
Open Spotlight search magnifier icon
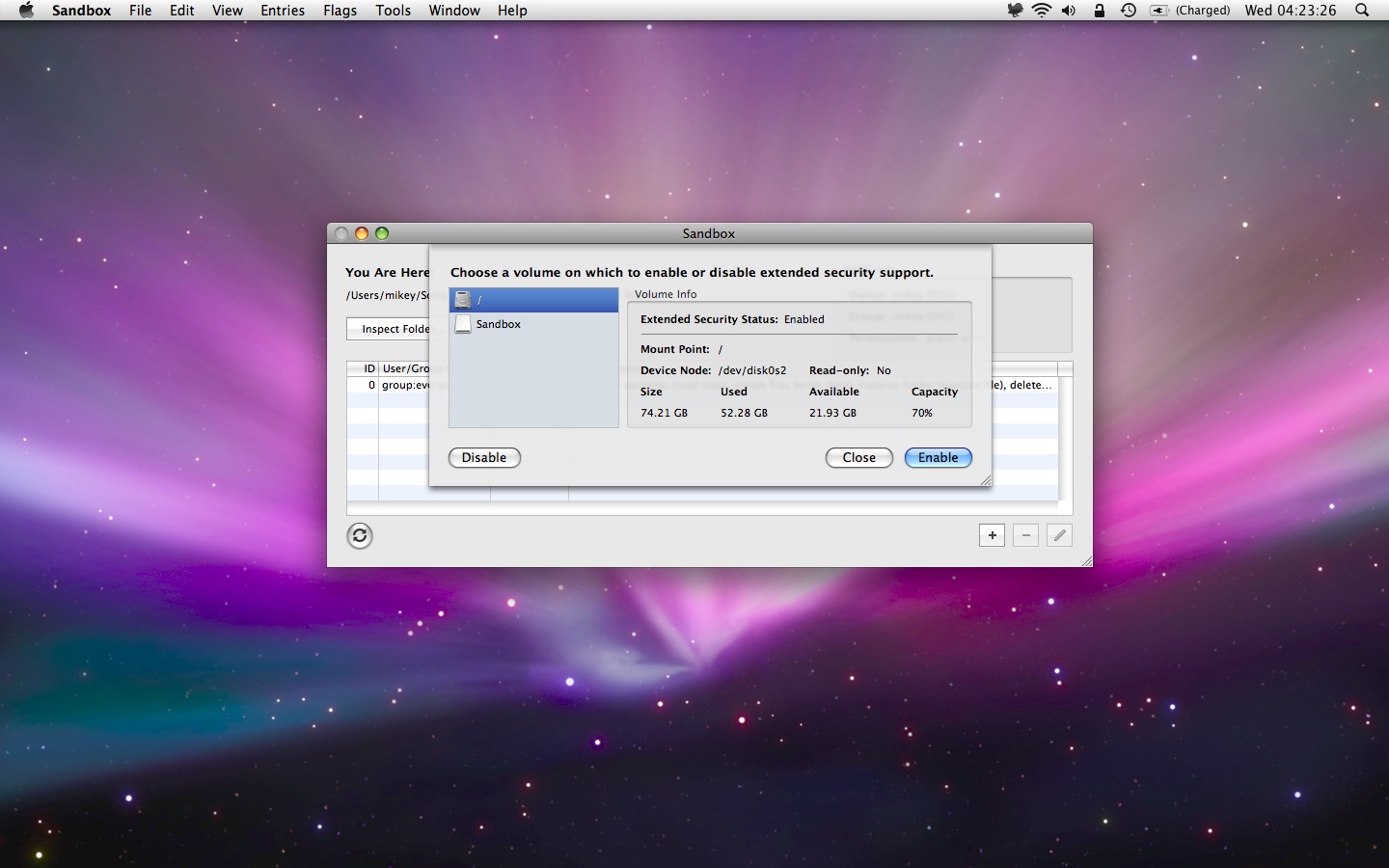[x=1362, y=11]
